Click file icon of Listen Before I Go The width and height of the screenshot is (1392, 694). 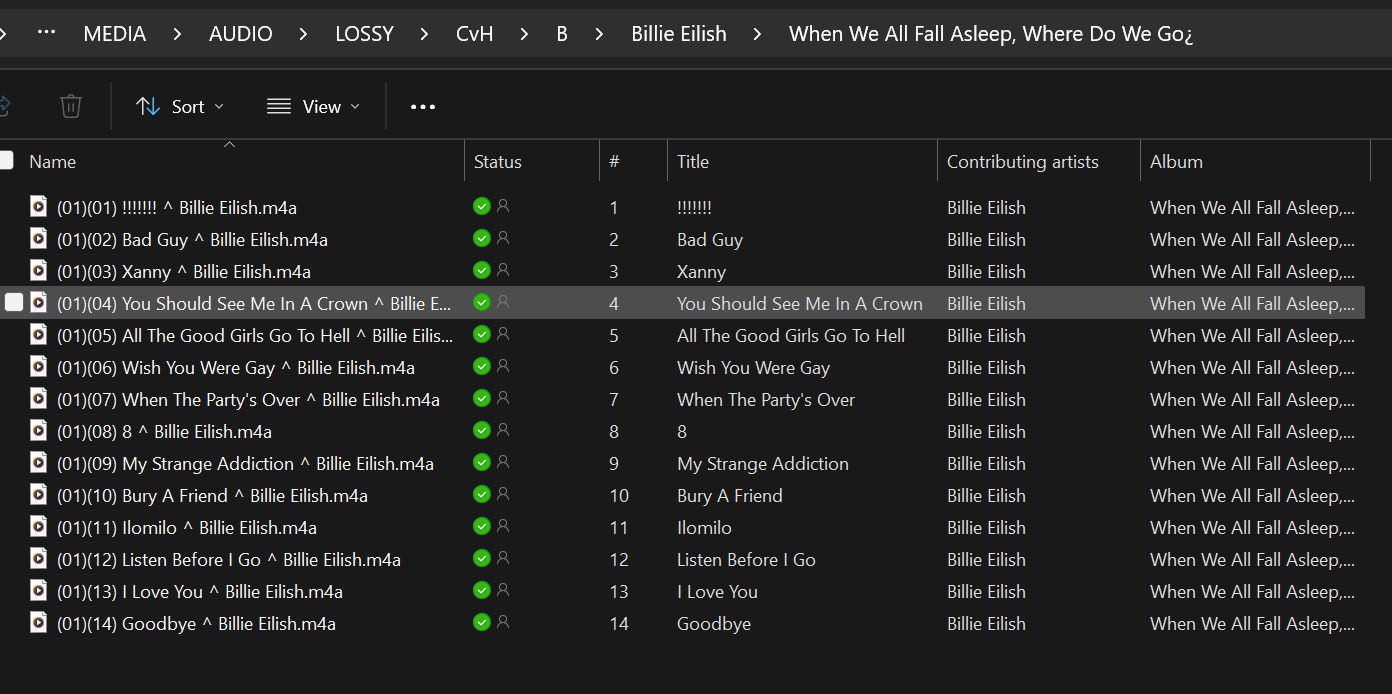38,559
